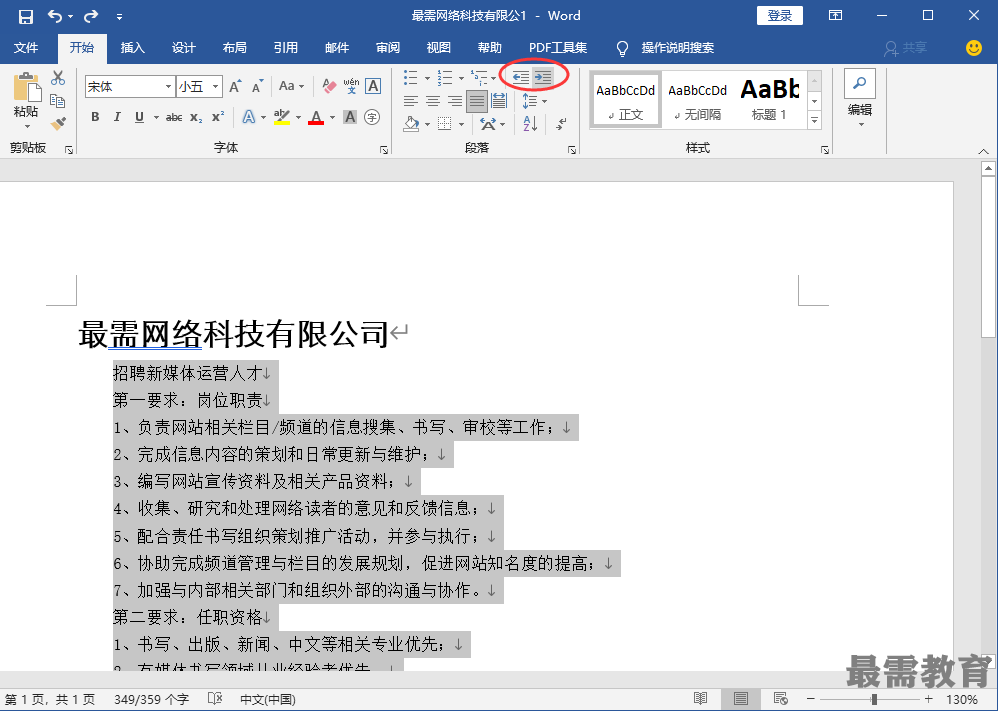Image resolution: width=998 pixels, height=711 pixels.
Task: Open the 编辑 search group
Action: 860,99
